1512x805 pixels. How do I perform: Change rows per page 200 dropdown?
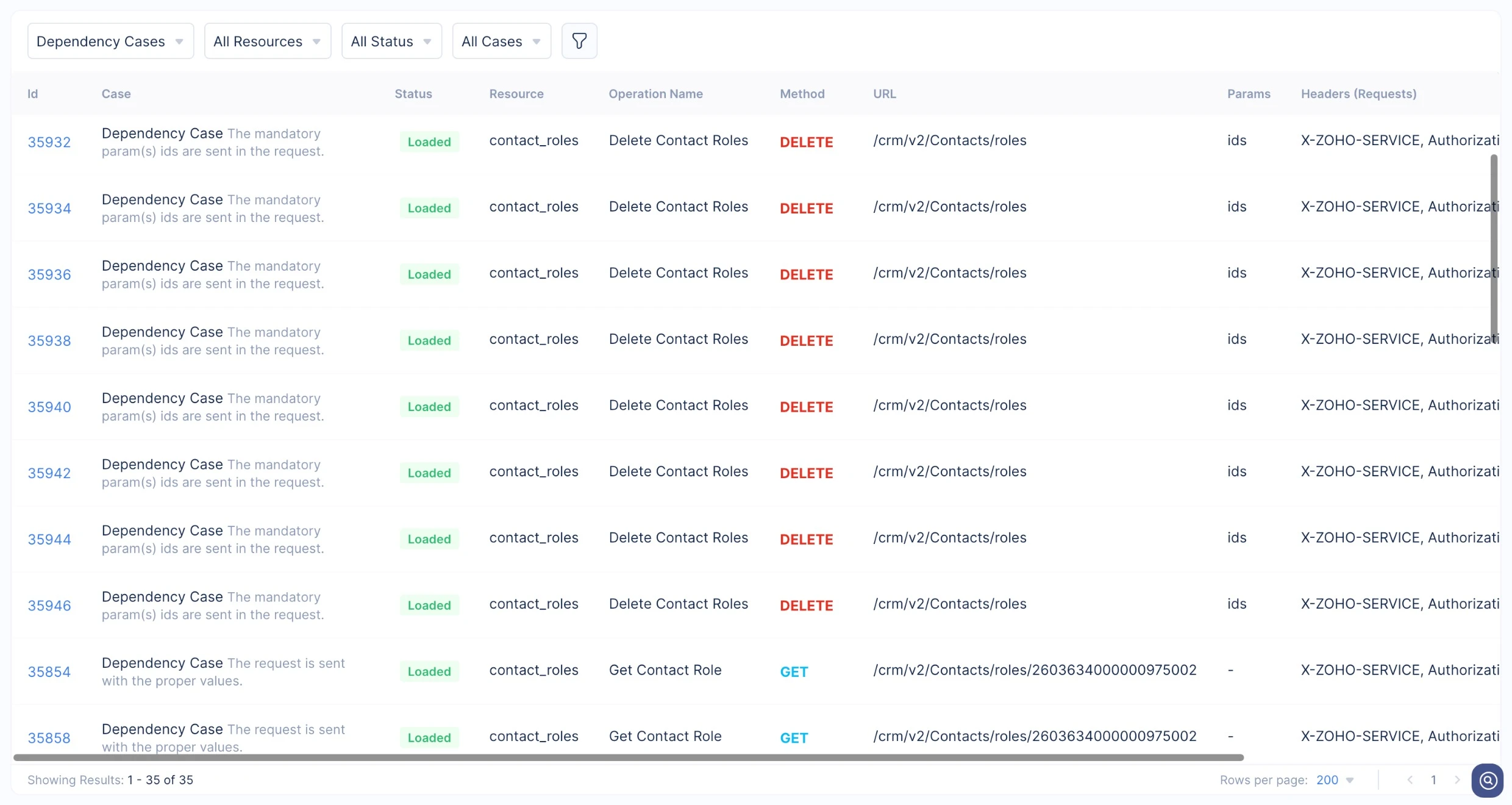point(1335,780)
